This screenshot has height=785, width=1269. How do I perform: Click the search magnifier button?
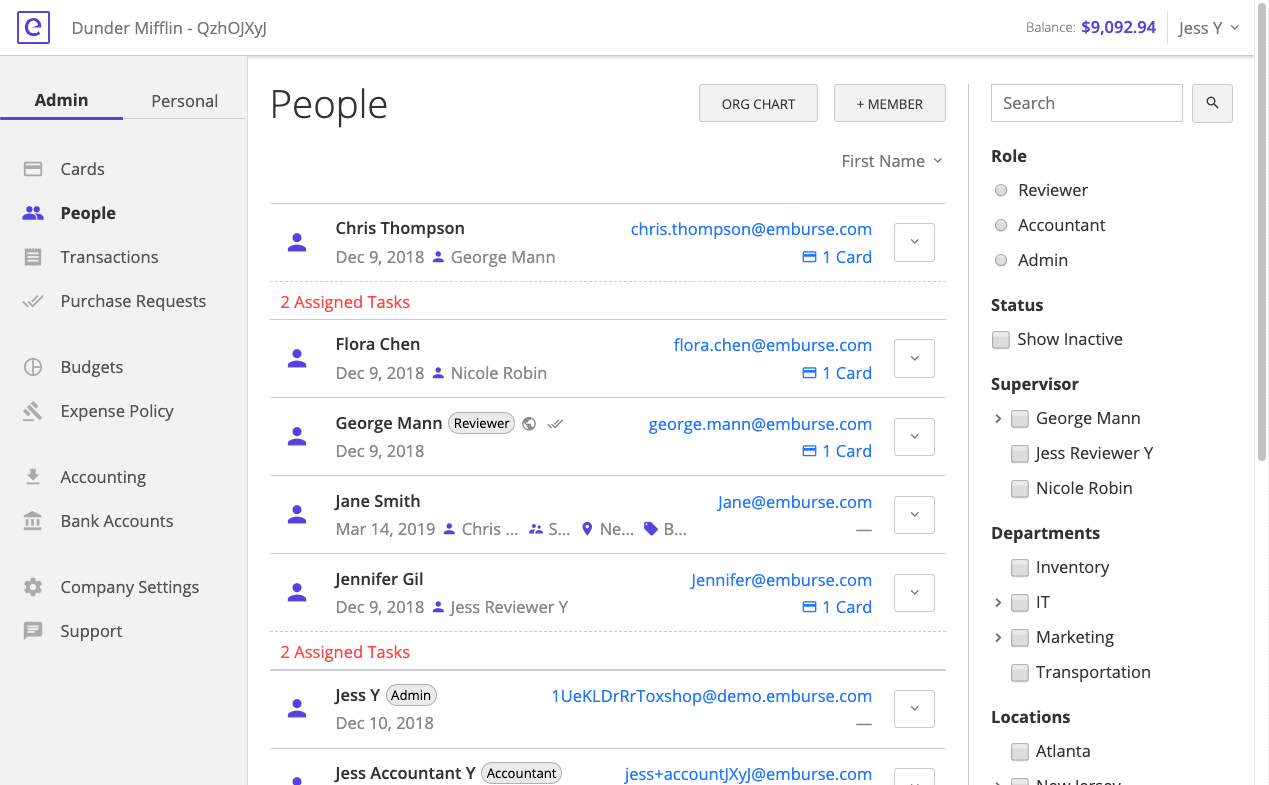1212,103
